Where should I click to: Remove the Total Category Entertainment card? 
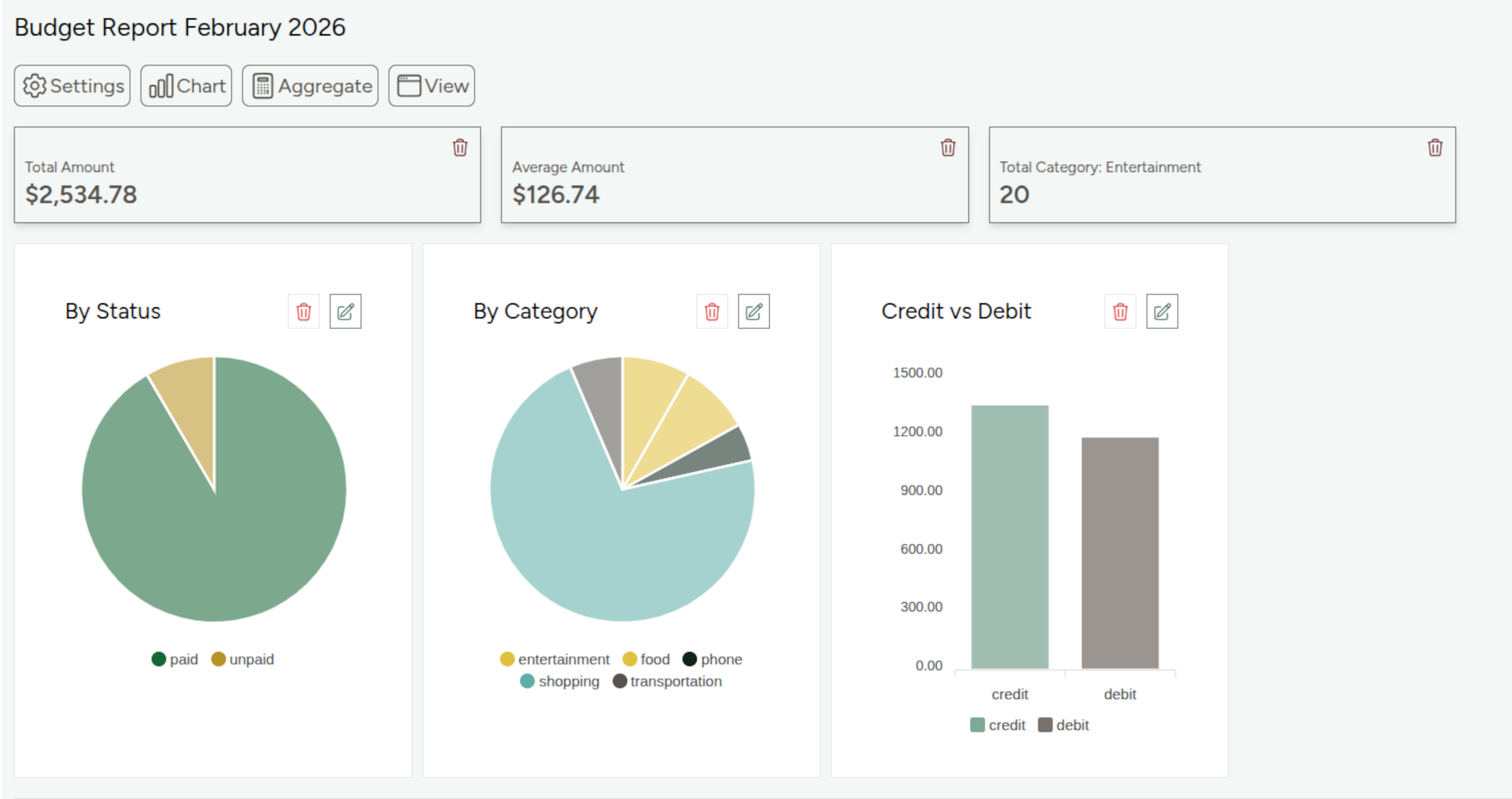click(x=1434, y=147)
